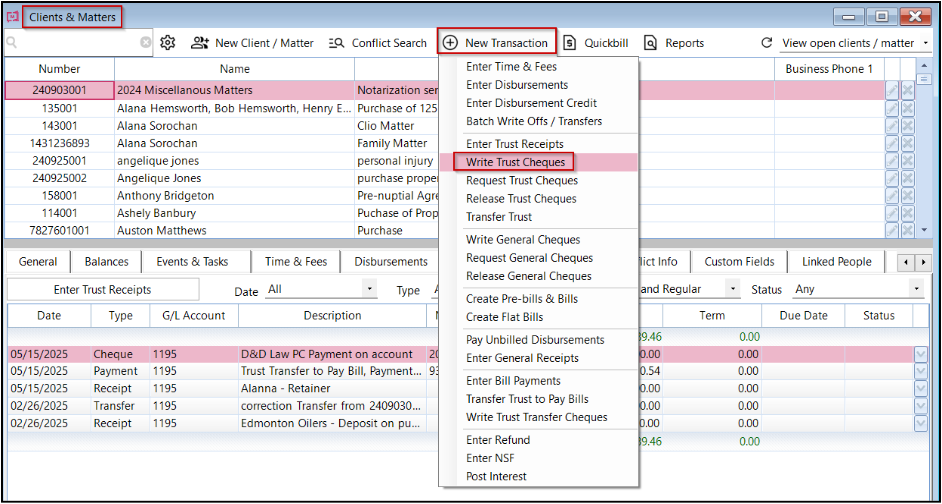
Task: Click New Client / Matter person icon
Action: pyautogui.click(x=199, y=43)
